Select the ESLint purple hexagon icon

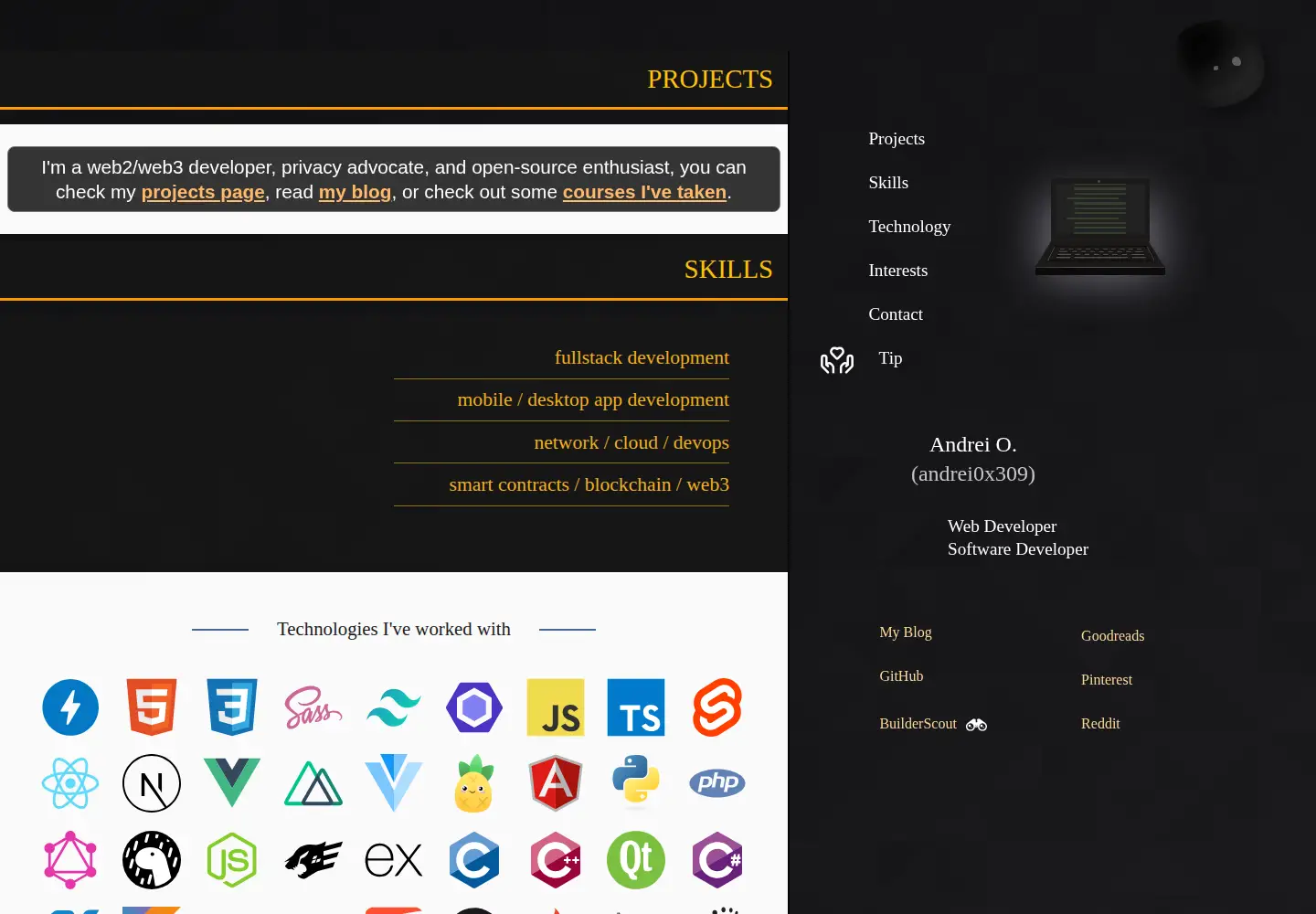point(474,707)
